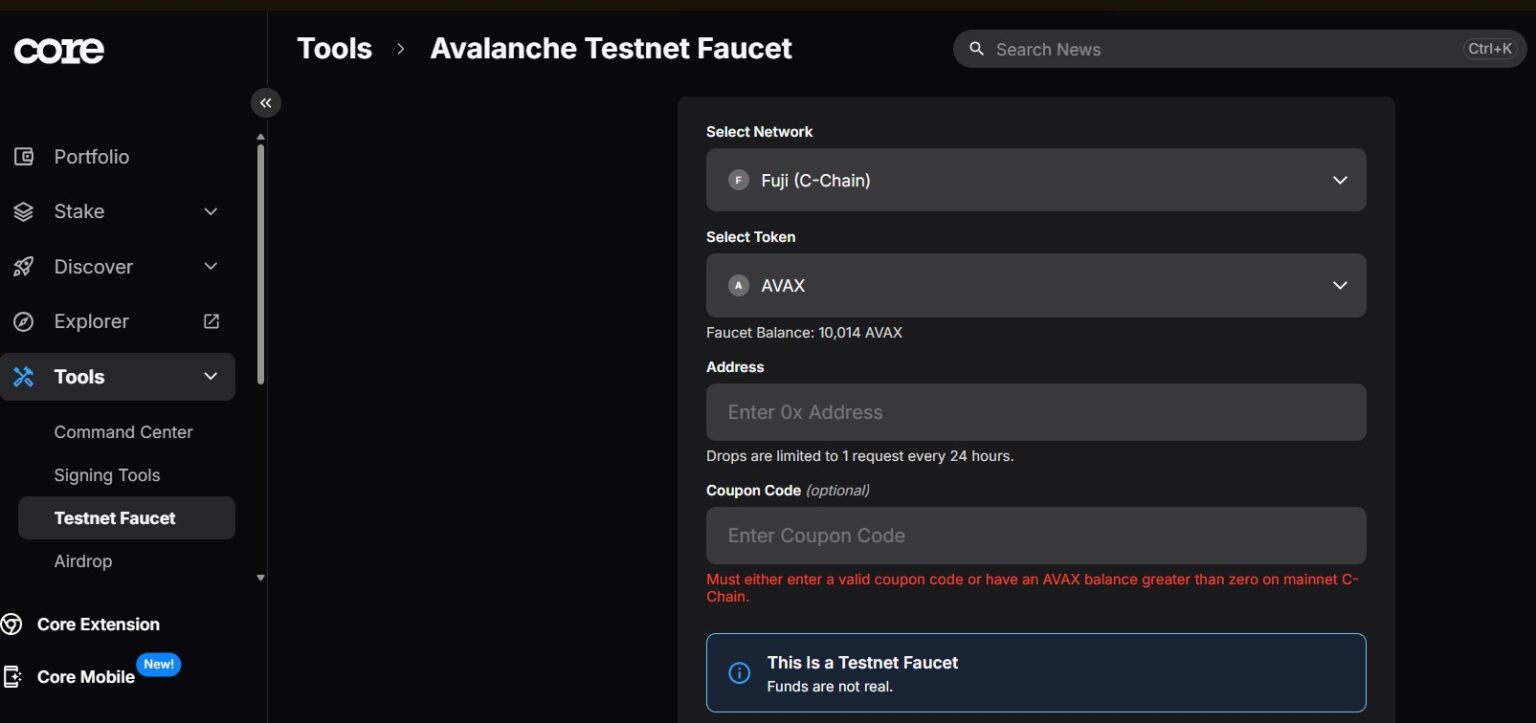Click Tools in the breadcrumb

334,47
